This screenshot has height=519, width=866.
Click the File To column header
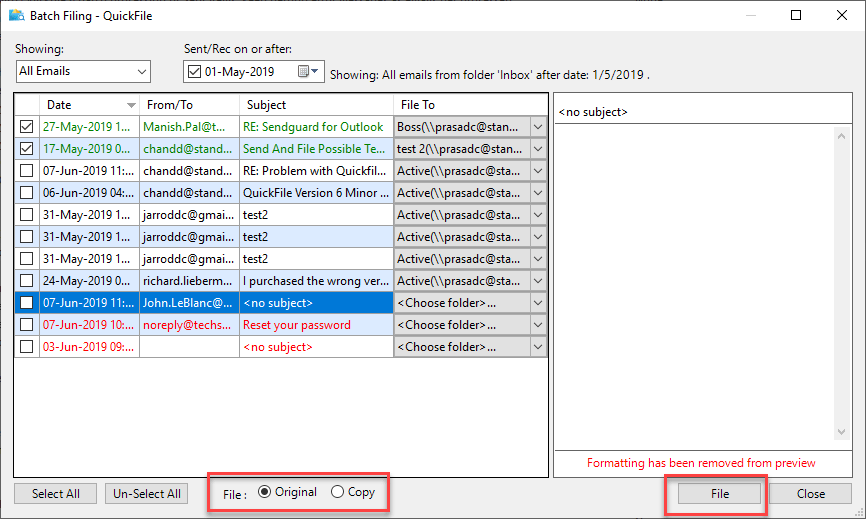pyautogui.click(x=470, y=105)
